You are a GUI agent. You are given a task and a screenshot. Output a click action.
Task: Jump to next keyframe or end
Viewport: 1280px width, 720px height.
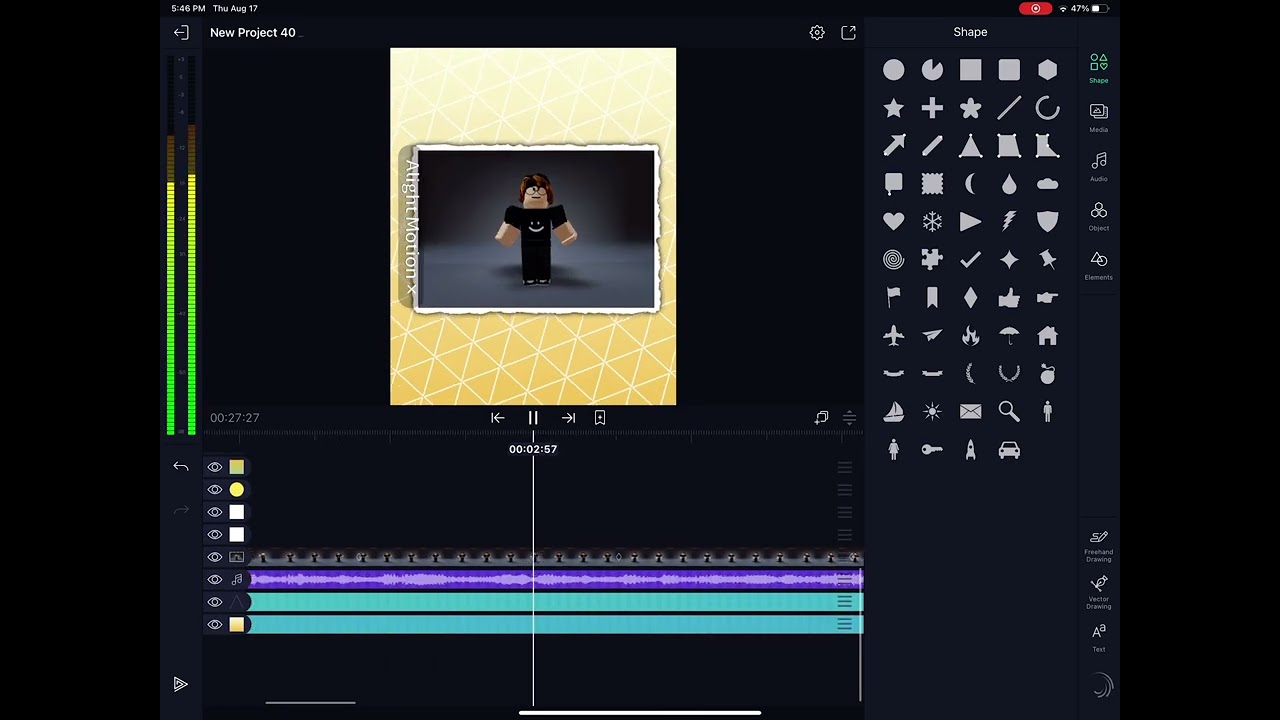[568, 418]
